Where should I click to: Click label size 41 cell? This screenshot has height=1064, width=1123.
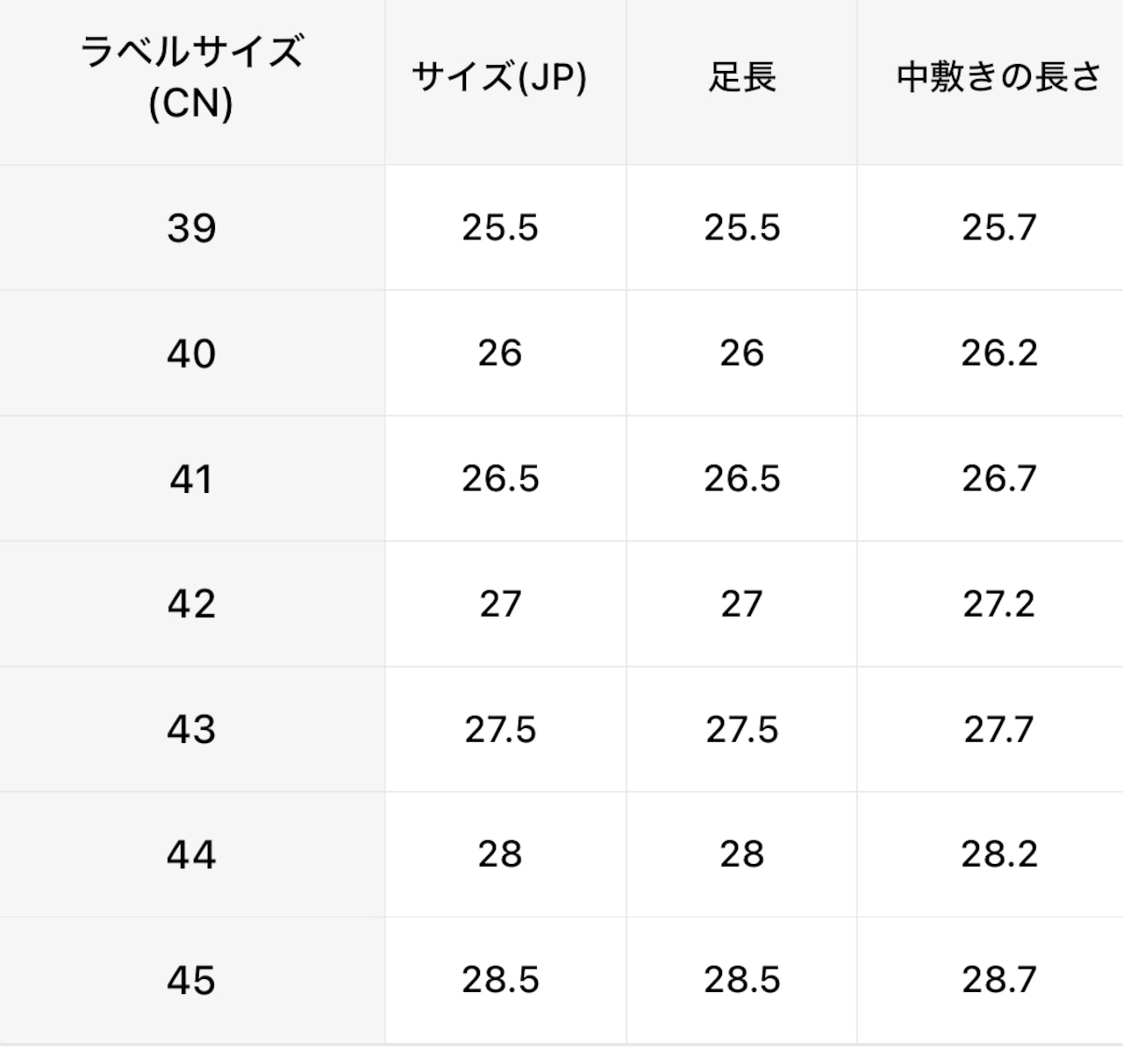(x=191, y=479)
